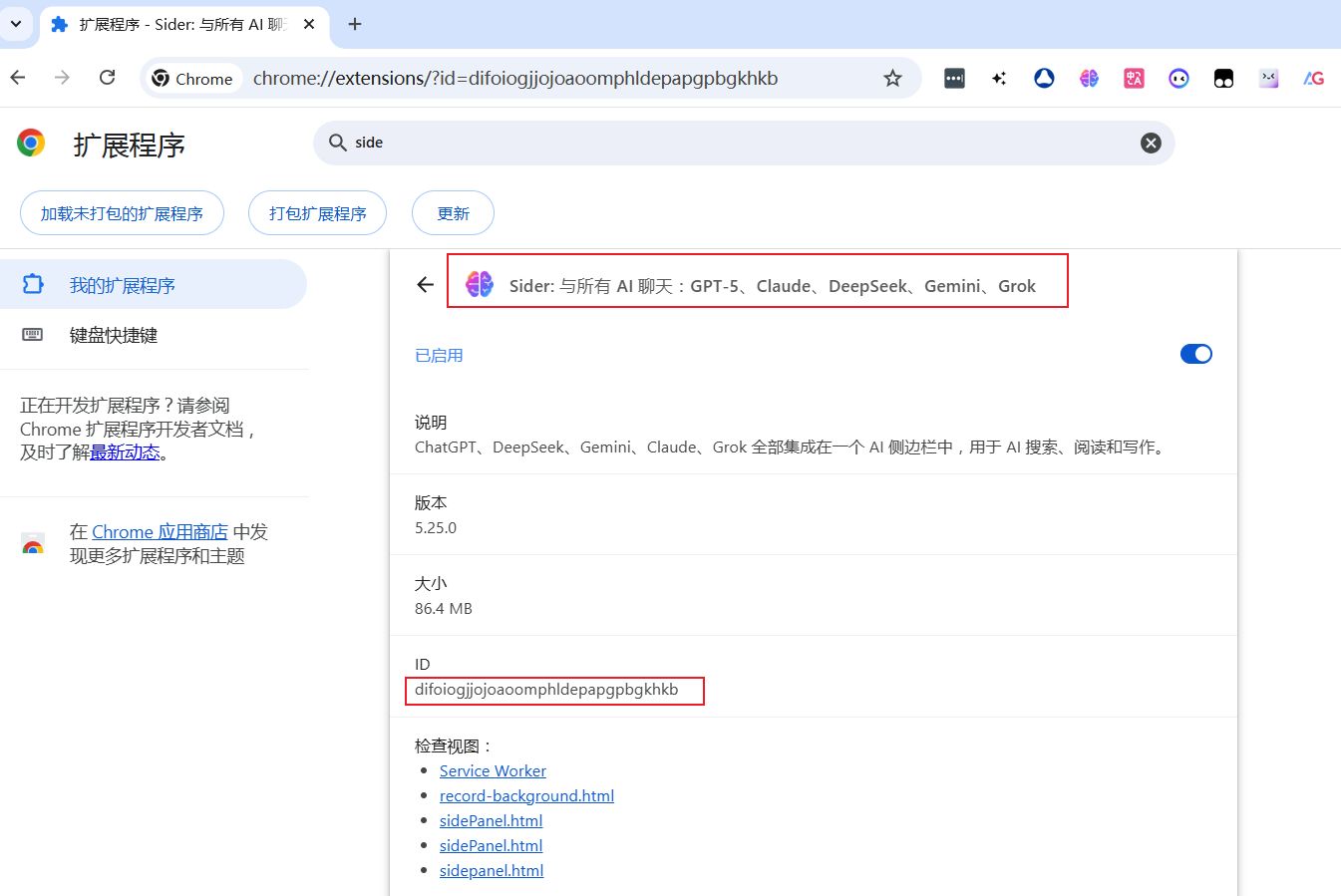Bookmark this page with the star icon
The image size is (1341, 896).
pos(892,79)
